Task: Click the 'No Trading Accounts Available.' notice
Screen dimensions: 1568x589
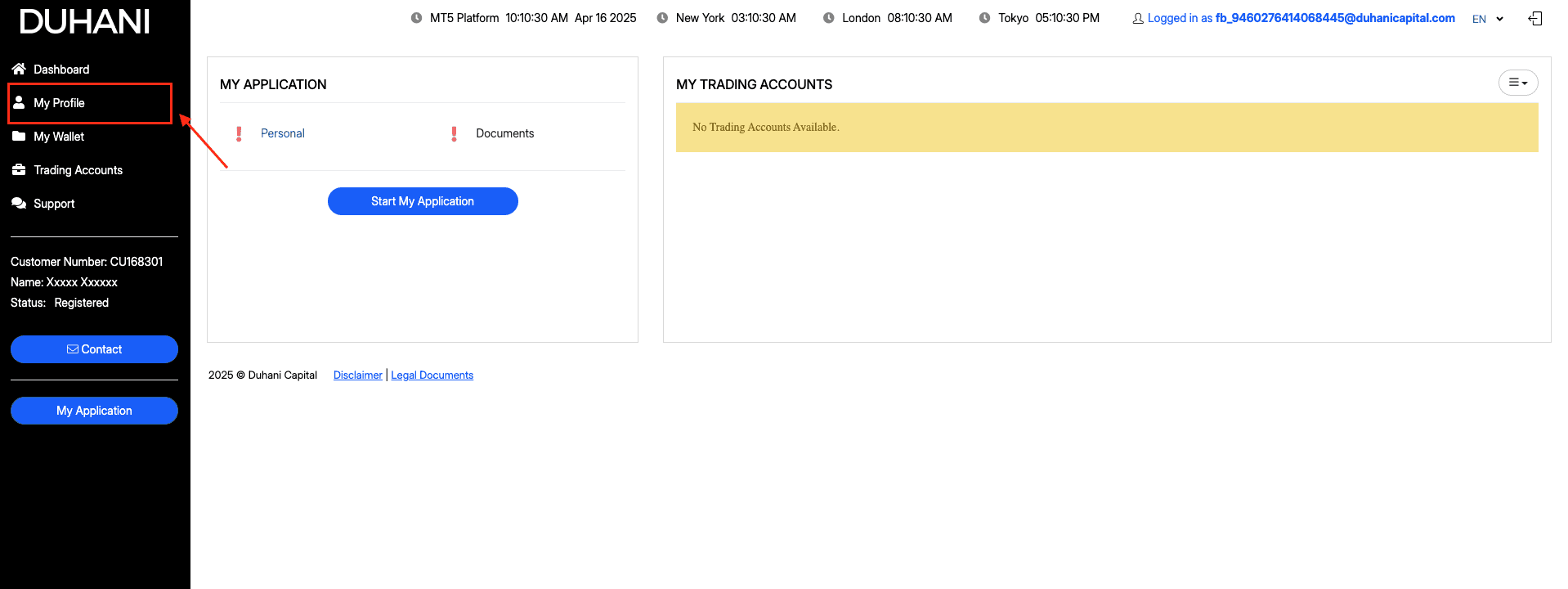Action: (1107, 128)
